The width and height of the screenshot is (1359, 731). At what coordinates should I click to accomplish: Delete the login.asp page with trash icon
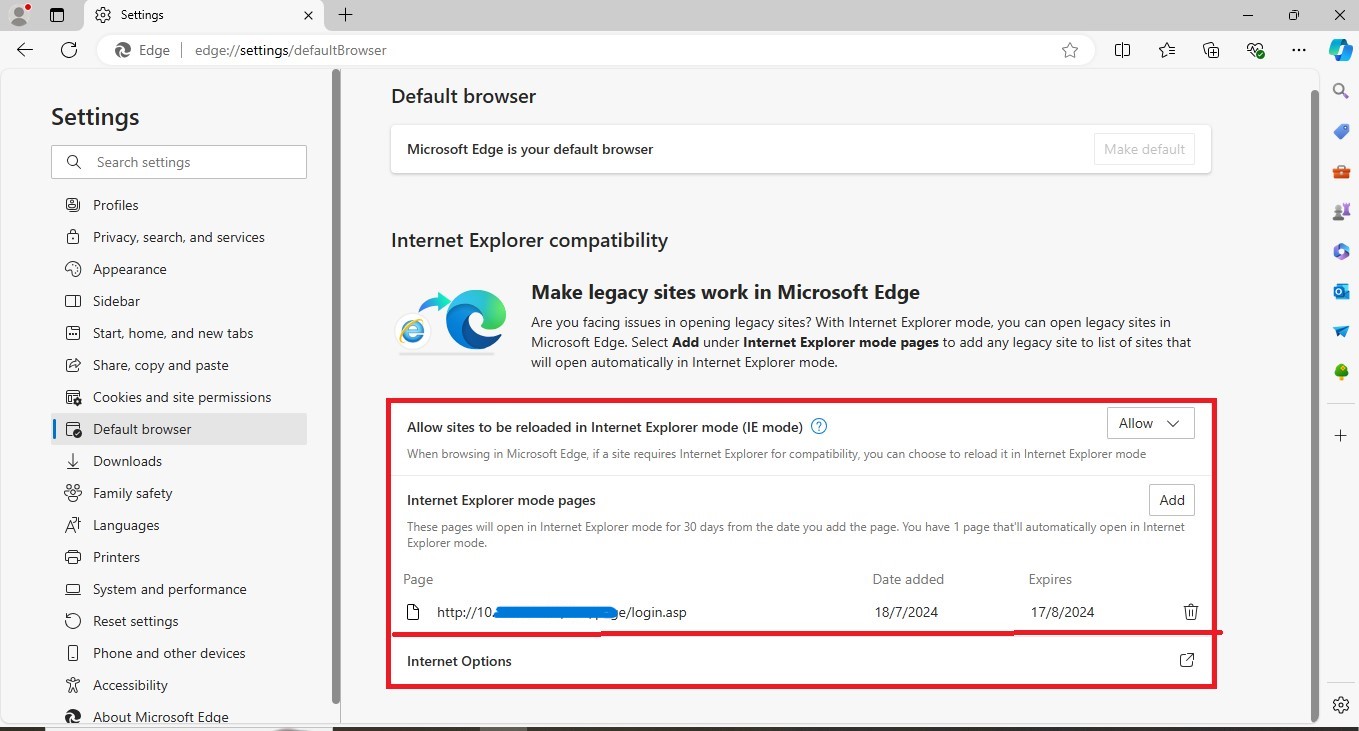click(x=1190, y=612)
